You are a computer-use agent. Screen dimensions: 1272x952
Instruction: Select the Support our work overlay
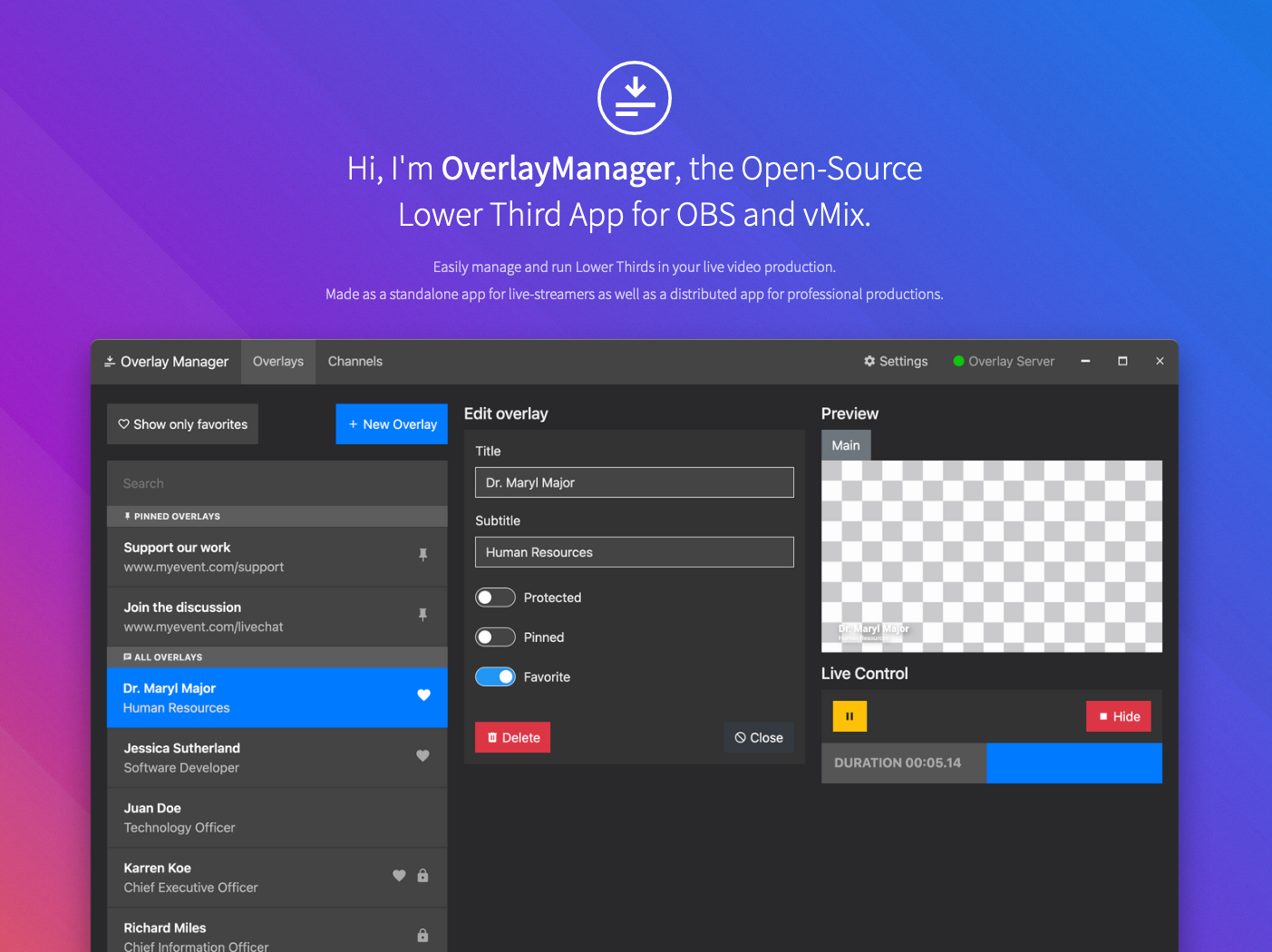pos(277,557)
